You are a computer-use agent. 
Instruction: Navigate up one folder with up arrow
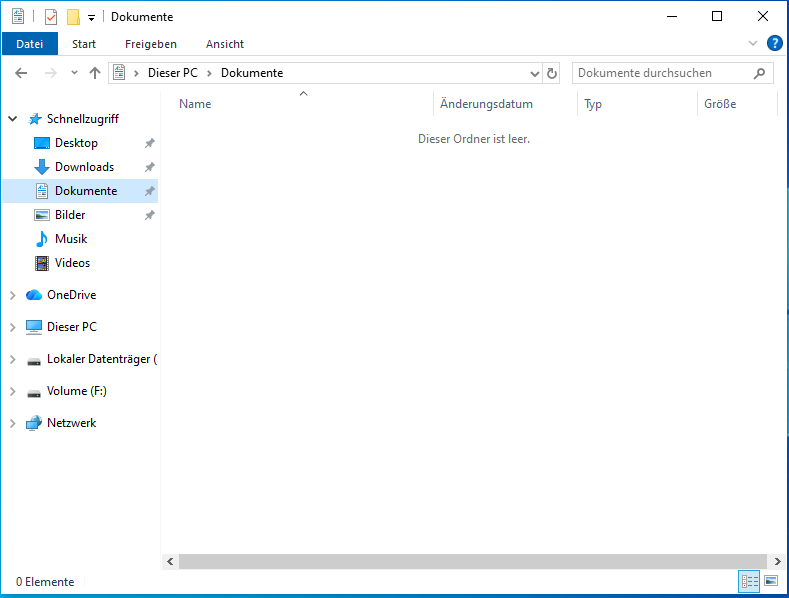coord(95,73)
